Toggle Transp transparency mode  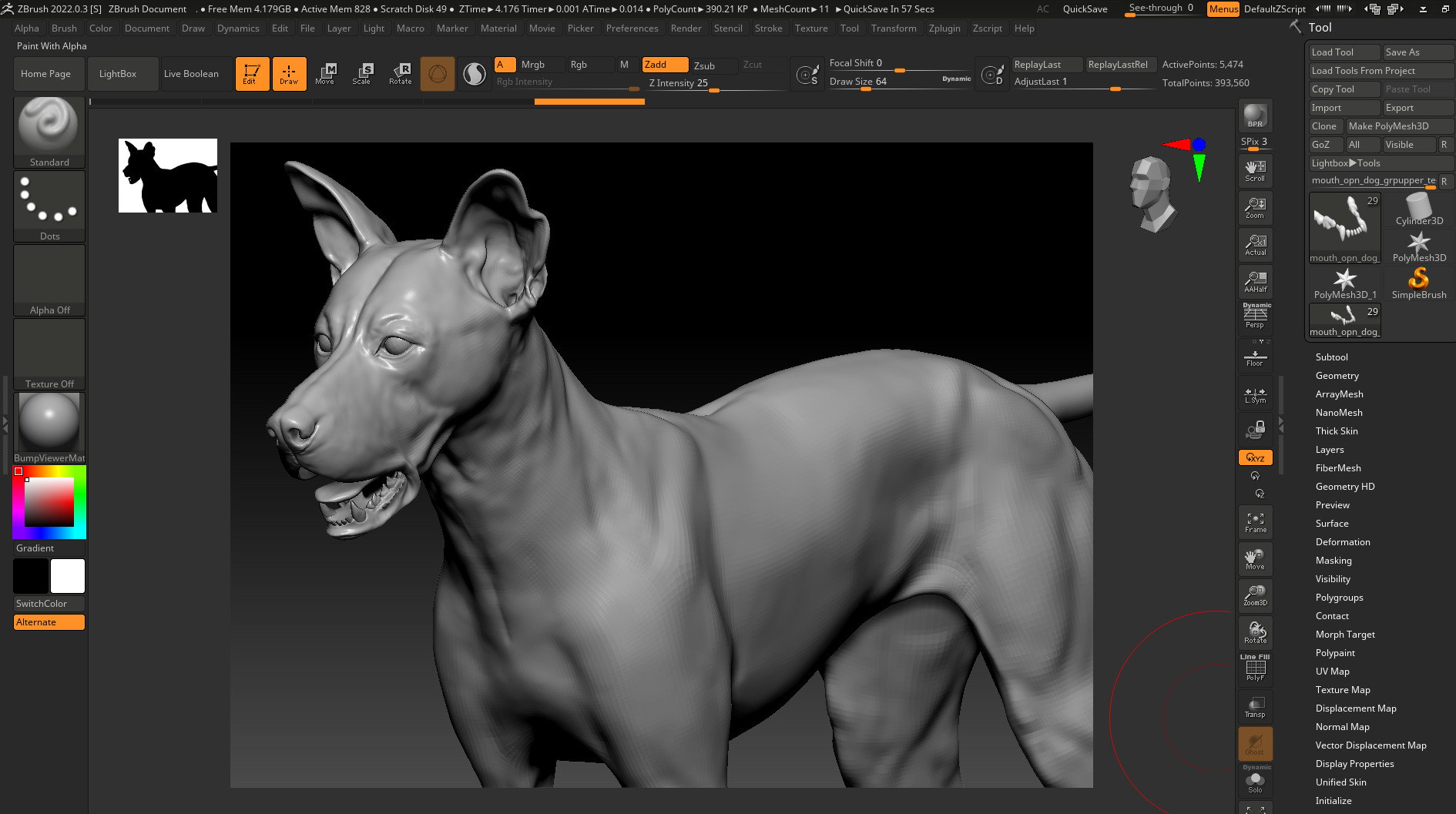tap(1255, 707)
